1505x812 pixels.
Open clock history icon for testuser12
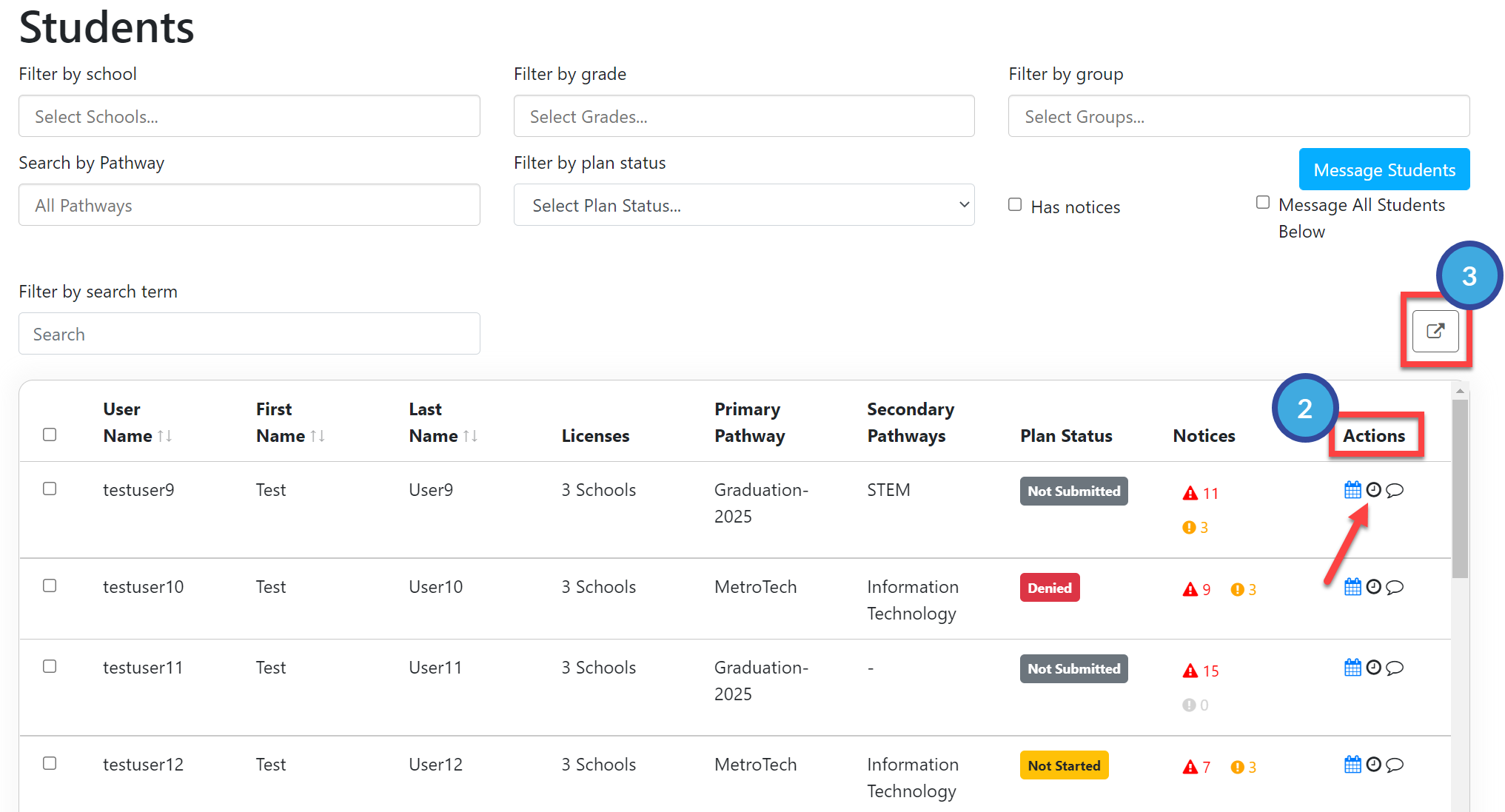coord(1374,765)
